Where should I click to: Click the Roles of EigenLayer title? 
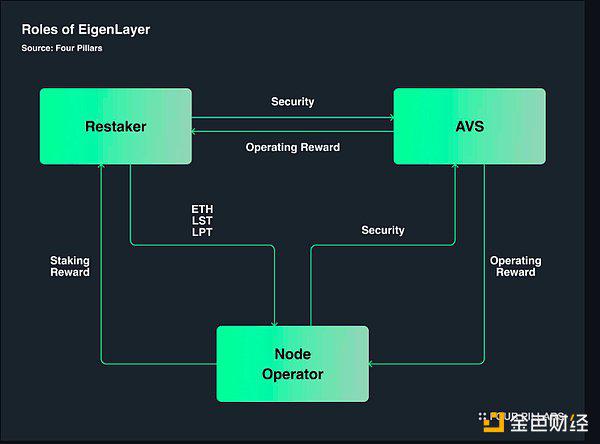pyautogui.click(x=86, y=29)
